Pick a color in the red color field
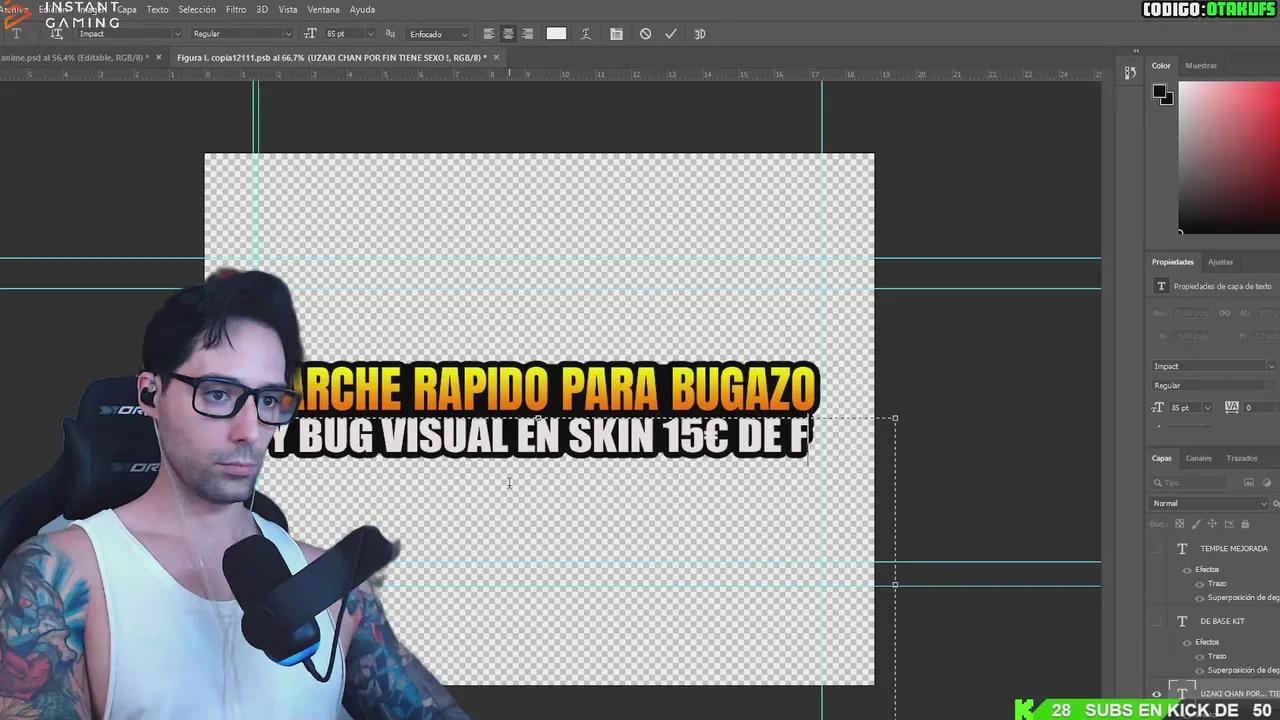The image size is (1280, 720). (1229, 157)
